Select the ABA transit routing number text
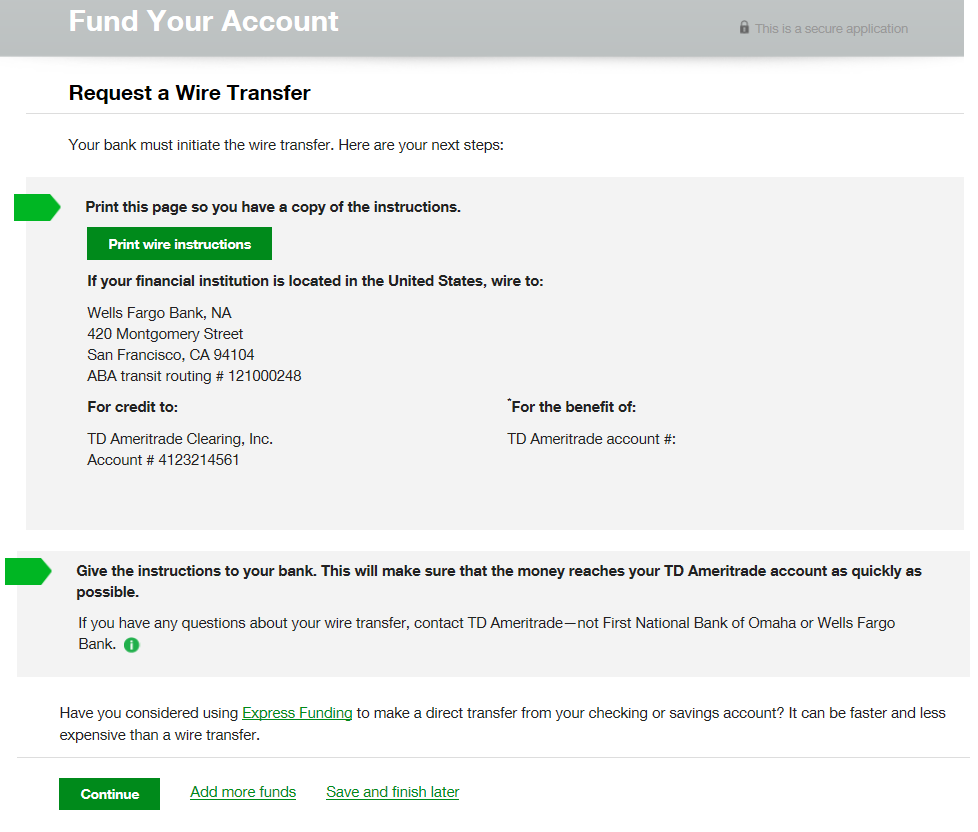This screenshot has width=978, height=832. coord(194,375)
